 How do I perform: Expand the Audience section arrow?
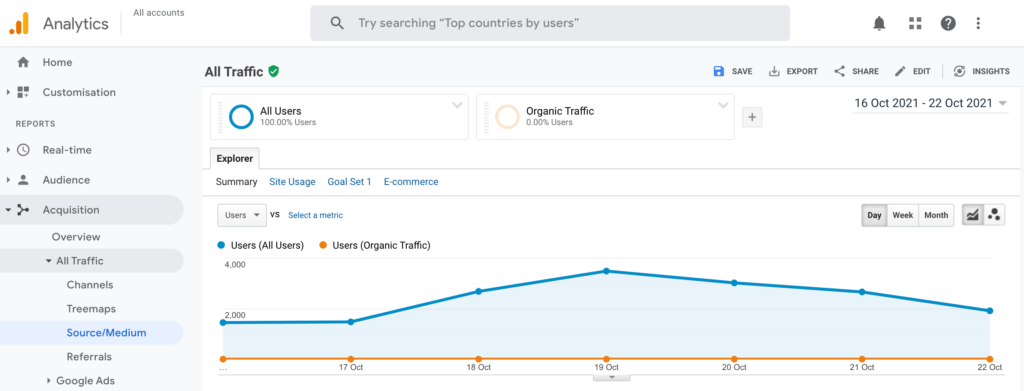pyautogui.click(x=8, y=180)
